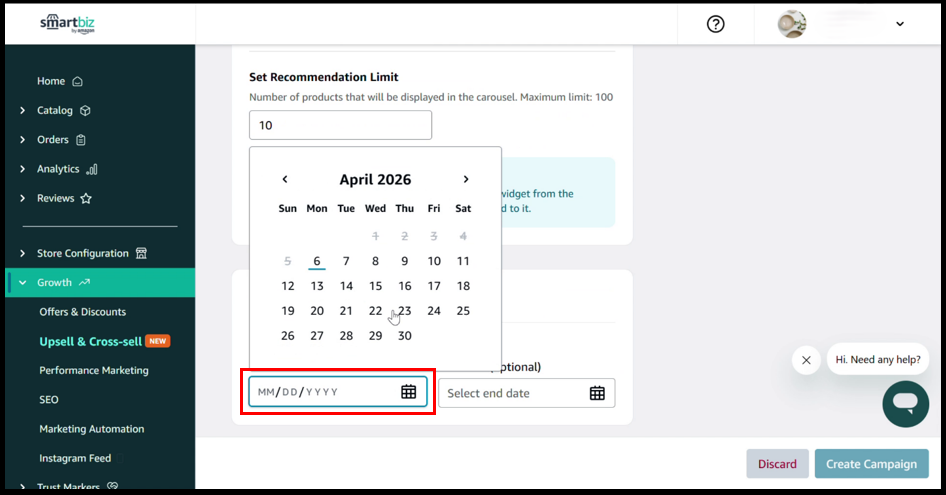This screenshot has width=946, height=495.
Task: Open the end date calendar icon
Action: tap(597, 393)
